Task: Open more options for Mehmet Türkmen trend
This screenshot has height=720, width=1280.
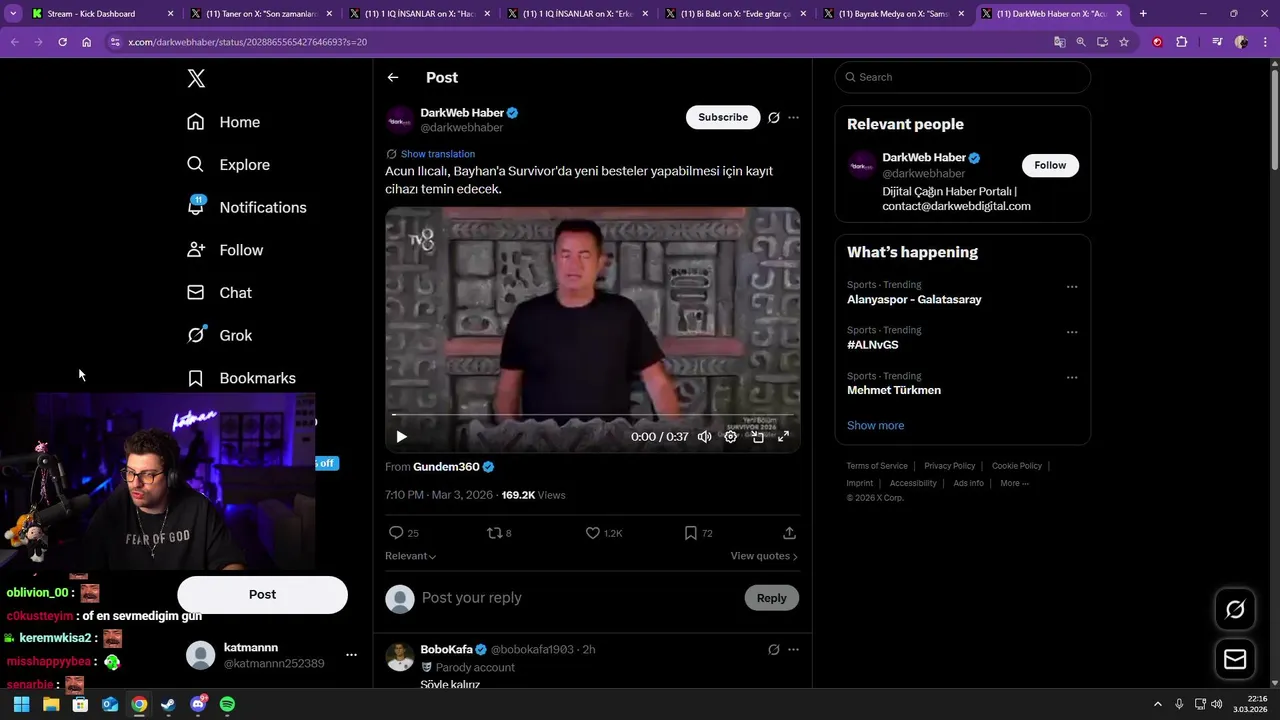Action: (x=1072, y=378)
